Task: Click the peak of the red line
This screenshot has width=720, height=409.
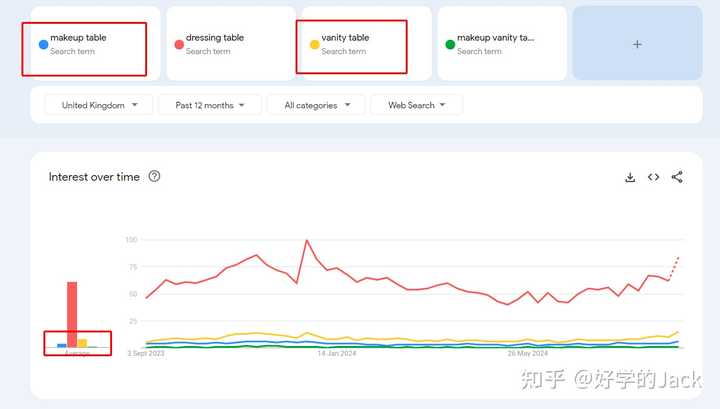Action: point(307,240)
